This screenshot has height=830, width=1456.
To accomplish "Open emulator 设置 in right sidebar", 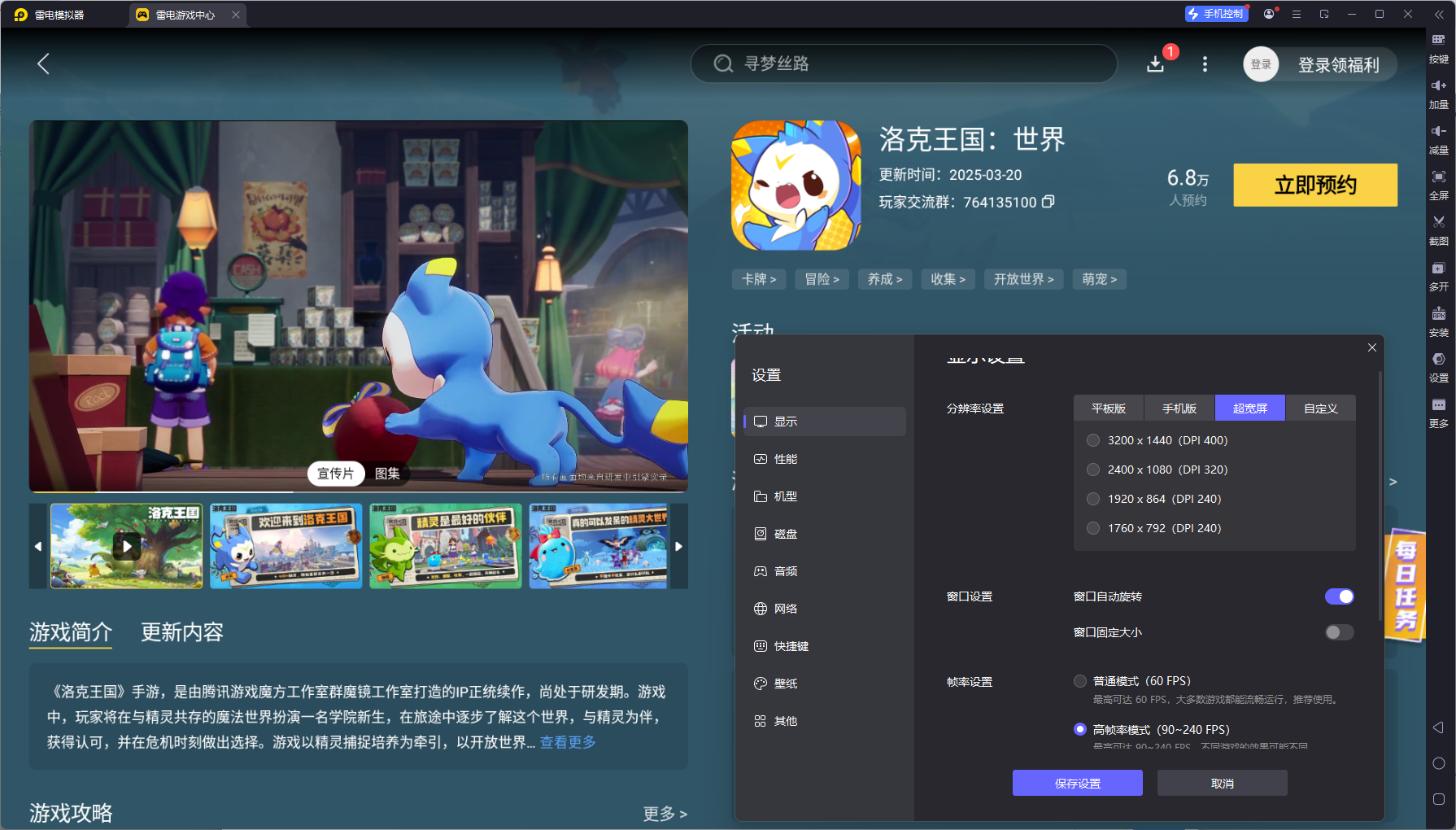I will point(1438,367).
